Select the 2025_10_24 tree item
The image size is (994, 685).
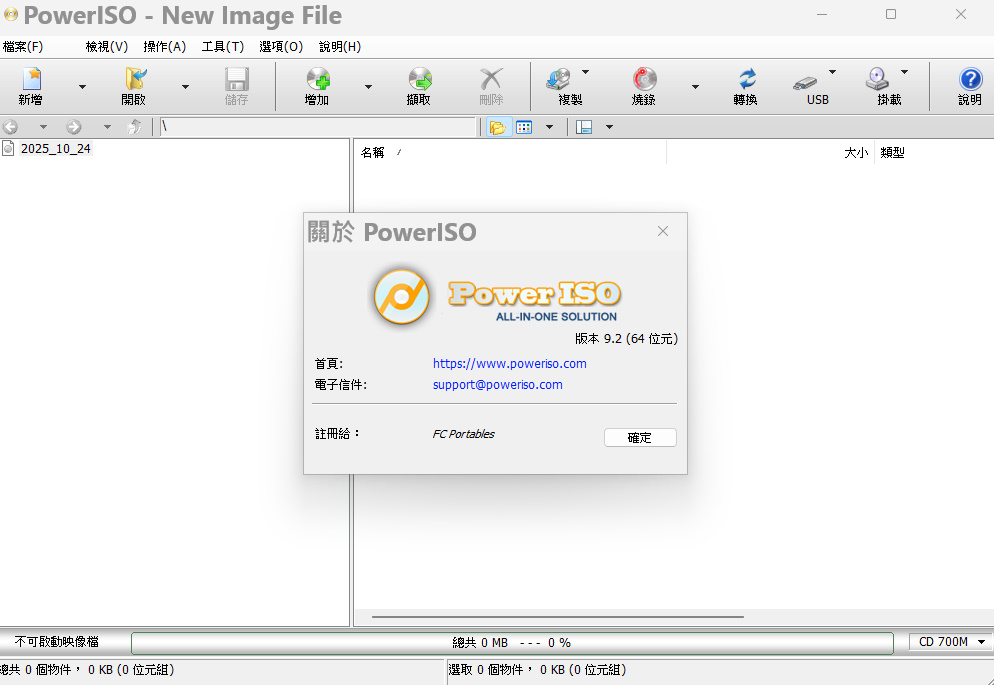point(55,149)
